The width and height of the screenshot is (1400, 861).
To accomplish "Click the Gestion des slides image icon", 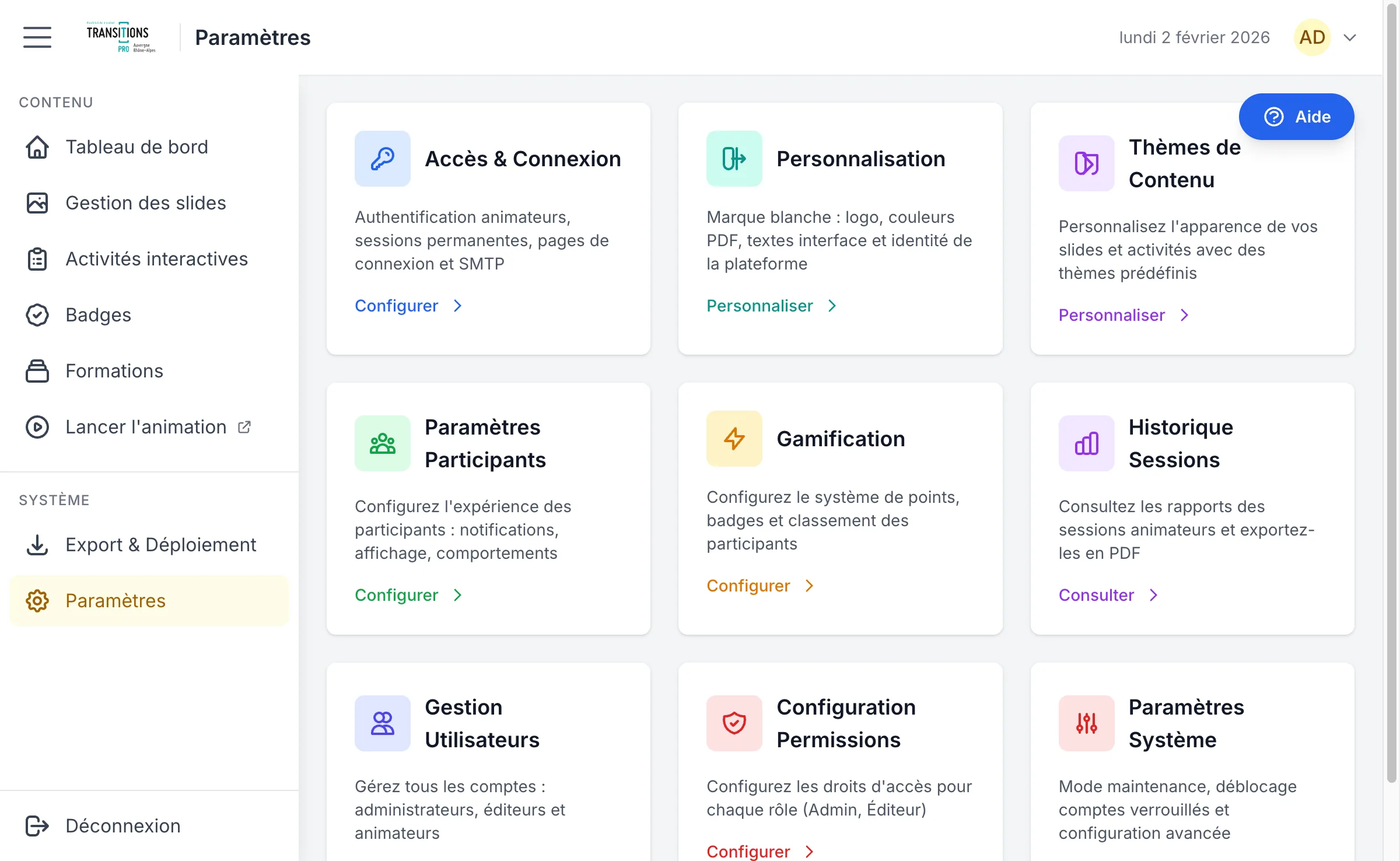I will [37, 203].
